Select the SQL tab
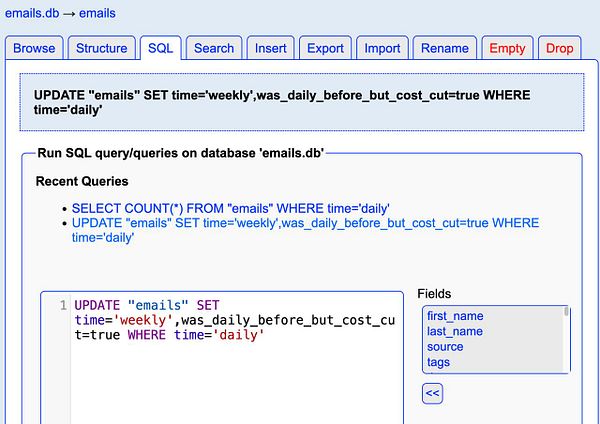 pos(160,48)
